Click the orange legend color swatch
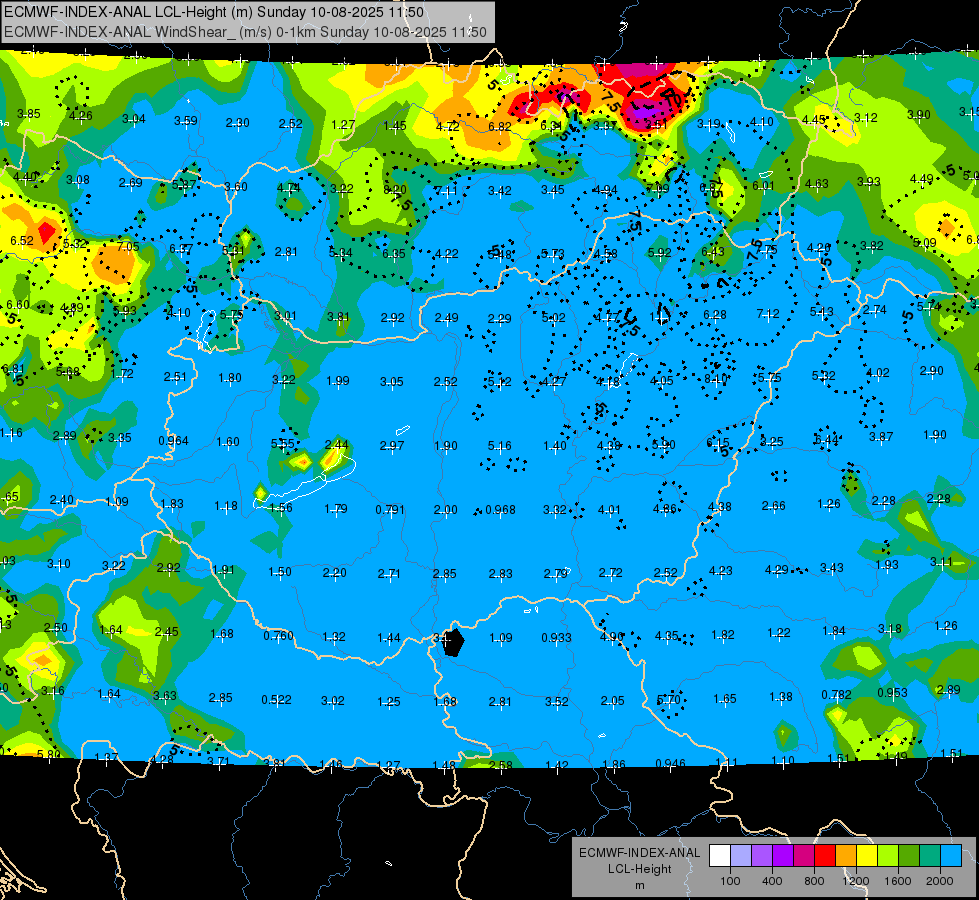This screenshot has height=900, width=979. tap(846, 856)
